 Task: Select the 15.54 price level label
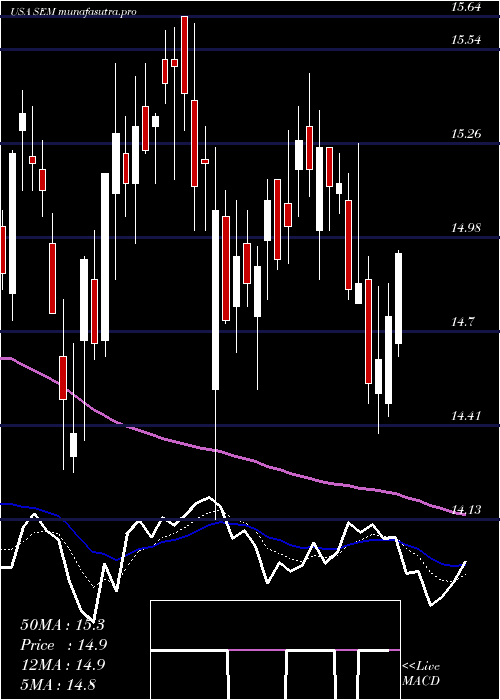tap(466, 40)
